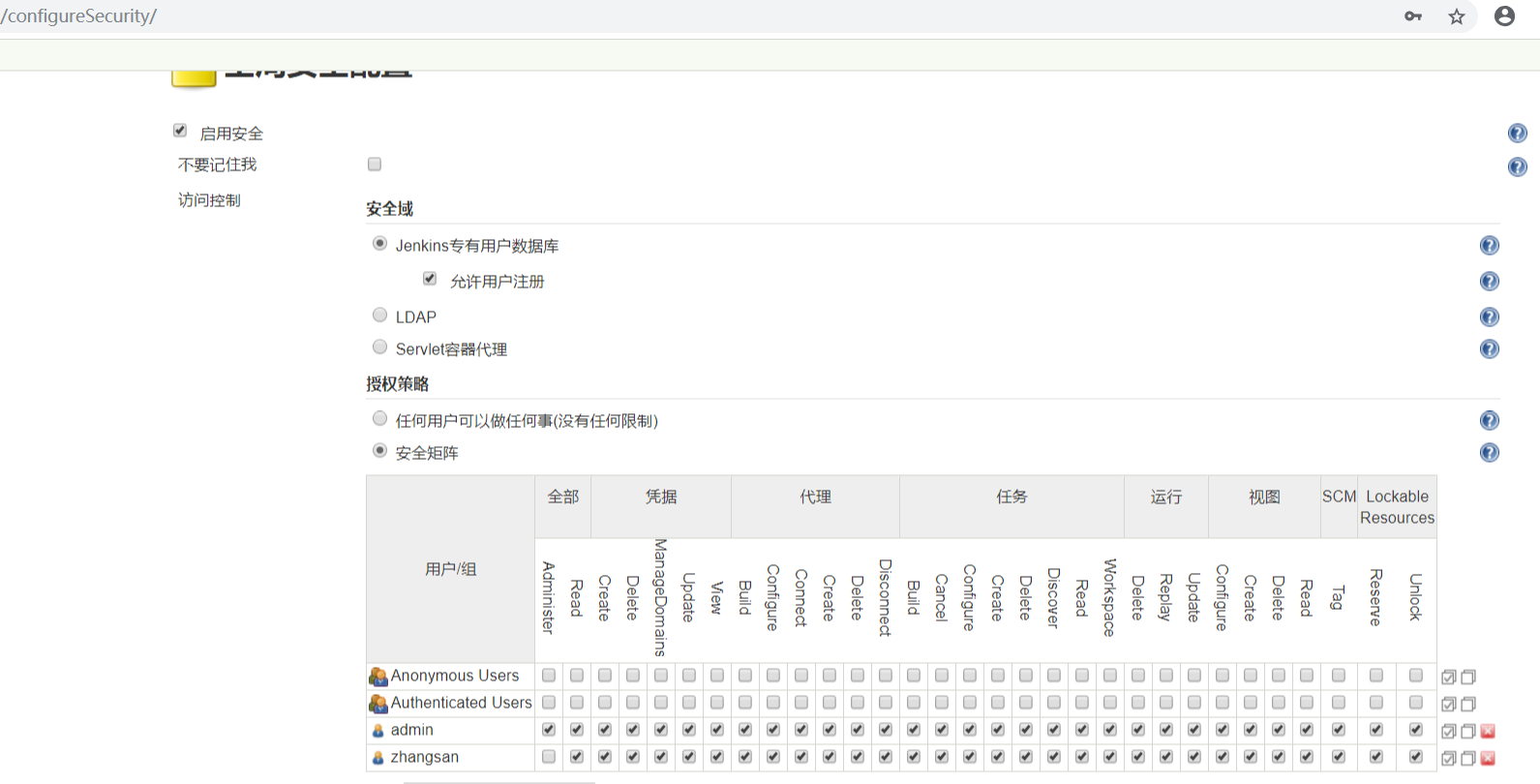Grant Administer permission to zhangsan
1540x784 pixels.
pyautogui.click(x=549, y=757)
